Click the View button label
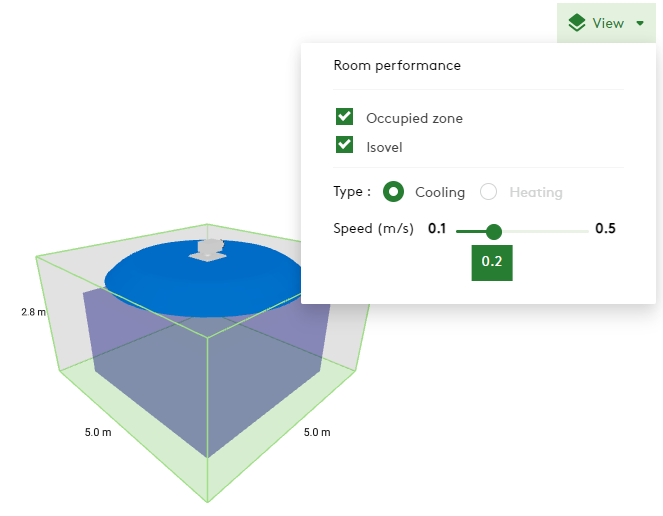663x516 pixels. [607, 23]
